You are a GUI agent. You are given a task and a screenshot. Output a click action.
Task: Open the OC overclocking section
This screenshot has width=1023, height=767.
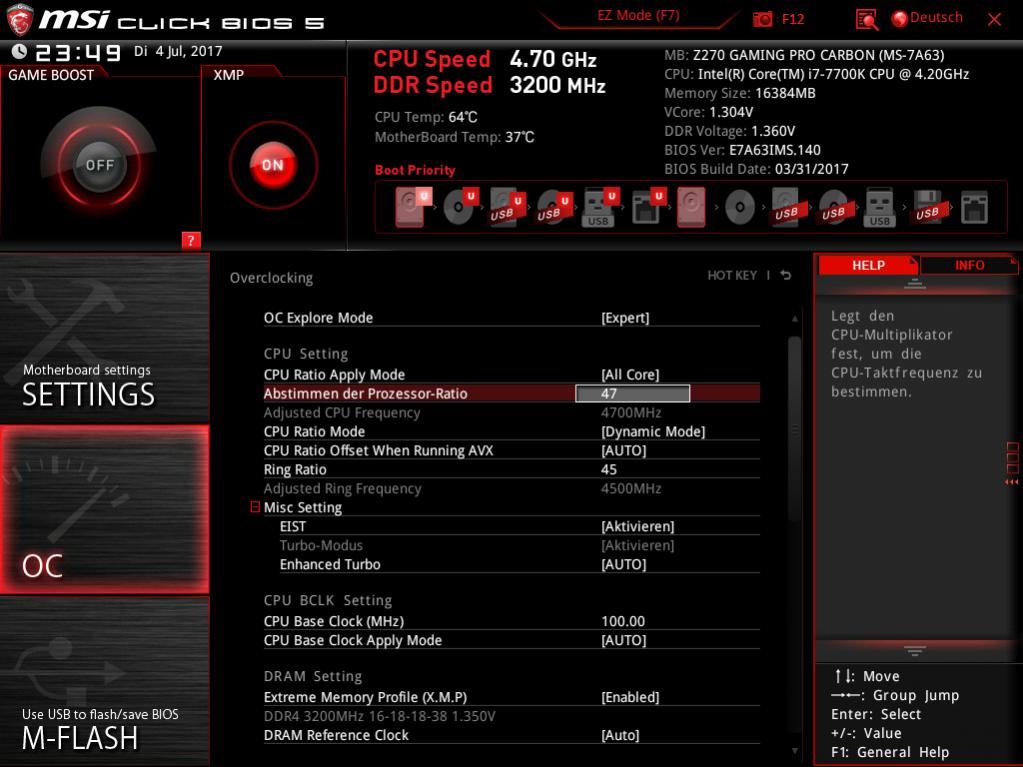pyautogui.click(x=104, y=509)
